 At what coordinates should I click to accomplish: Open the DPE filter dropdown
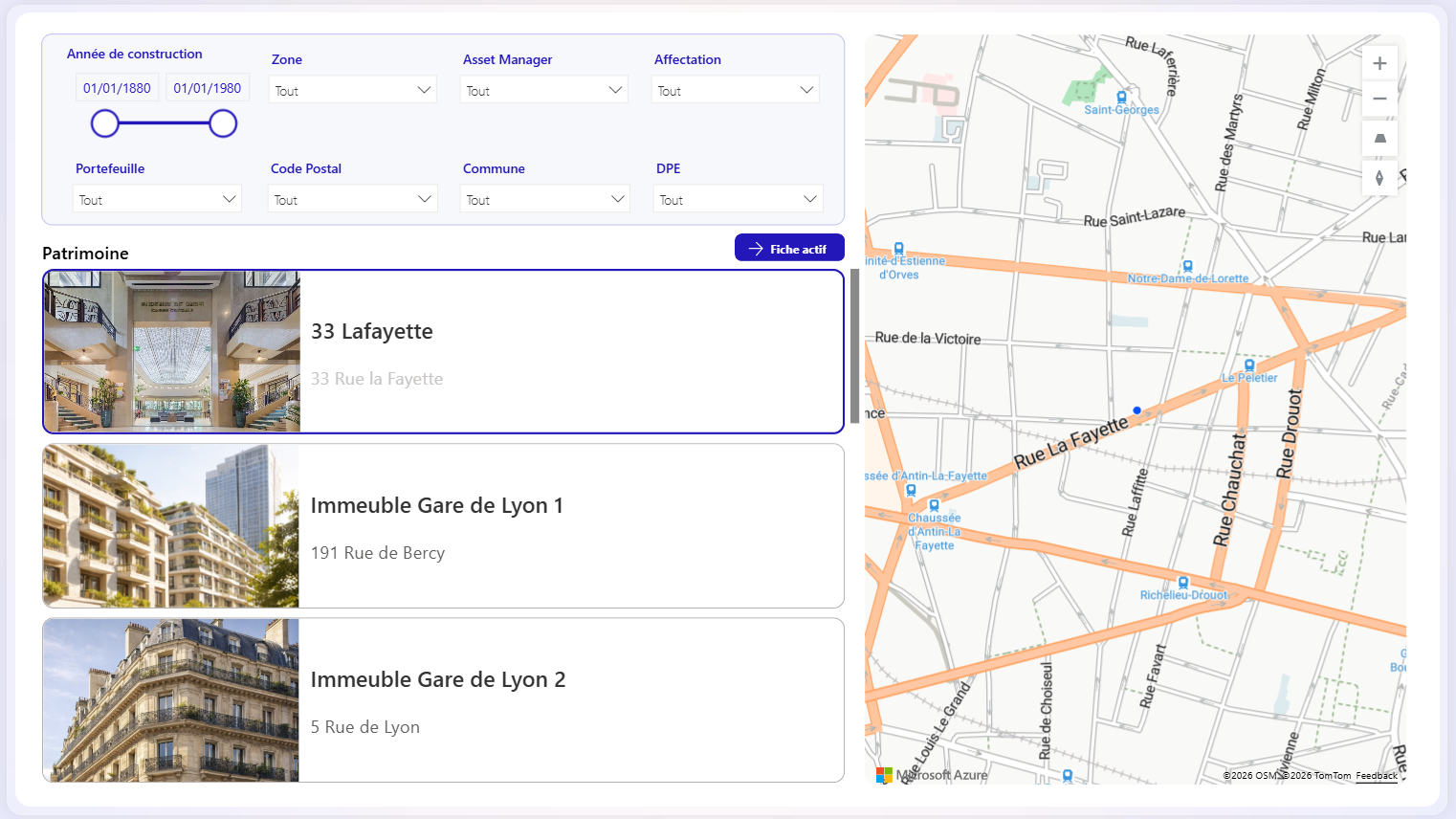coord(738,199)
